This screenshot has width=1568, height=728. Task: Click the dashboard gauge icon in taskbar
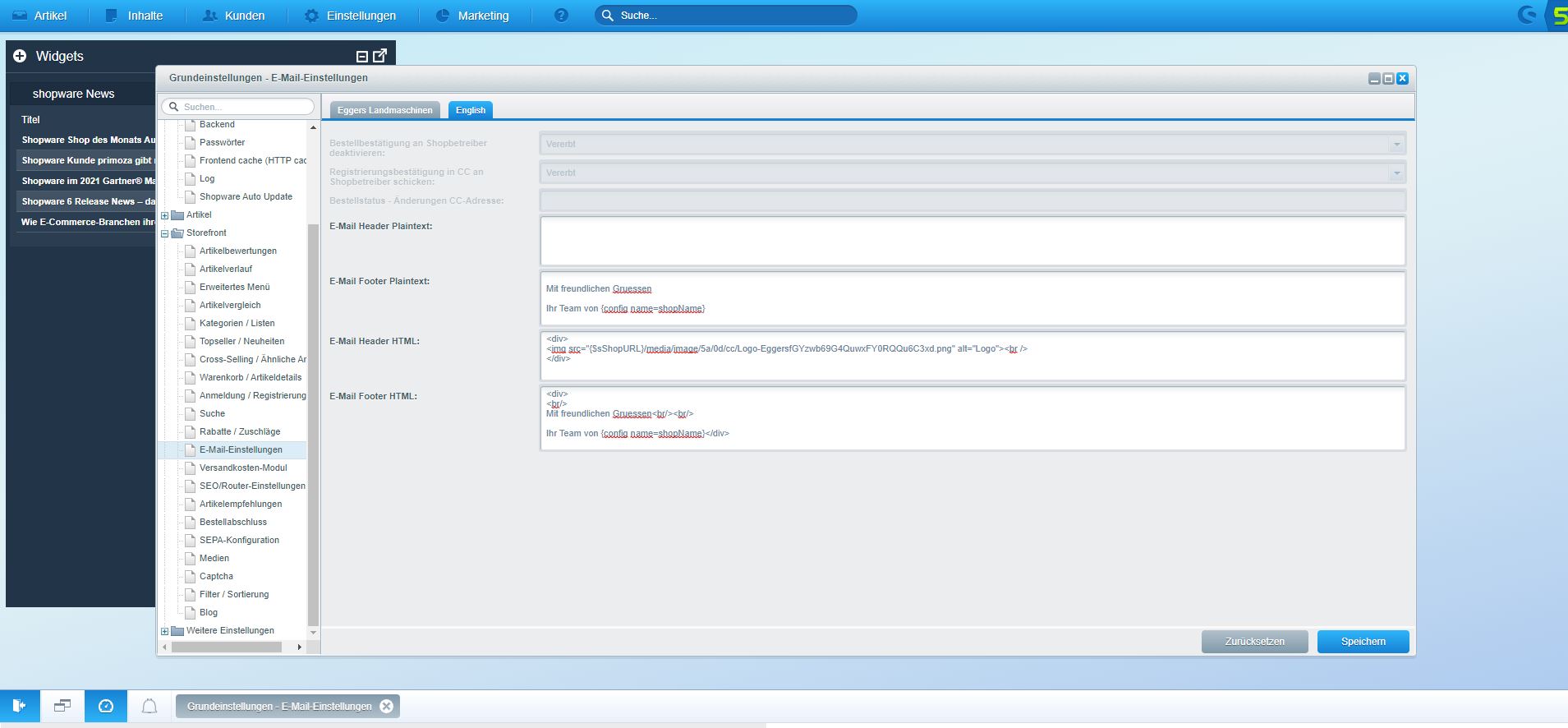(106, 706)
